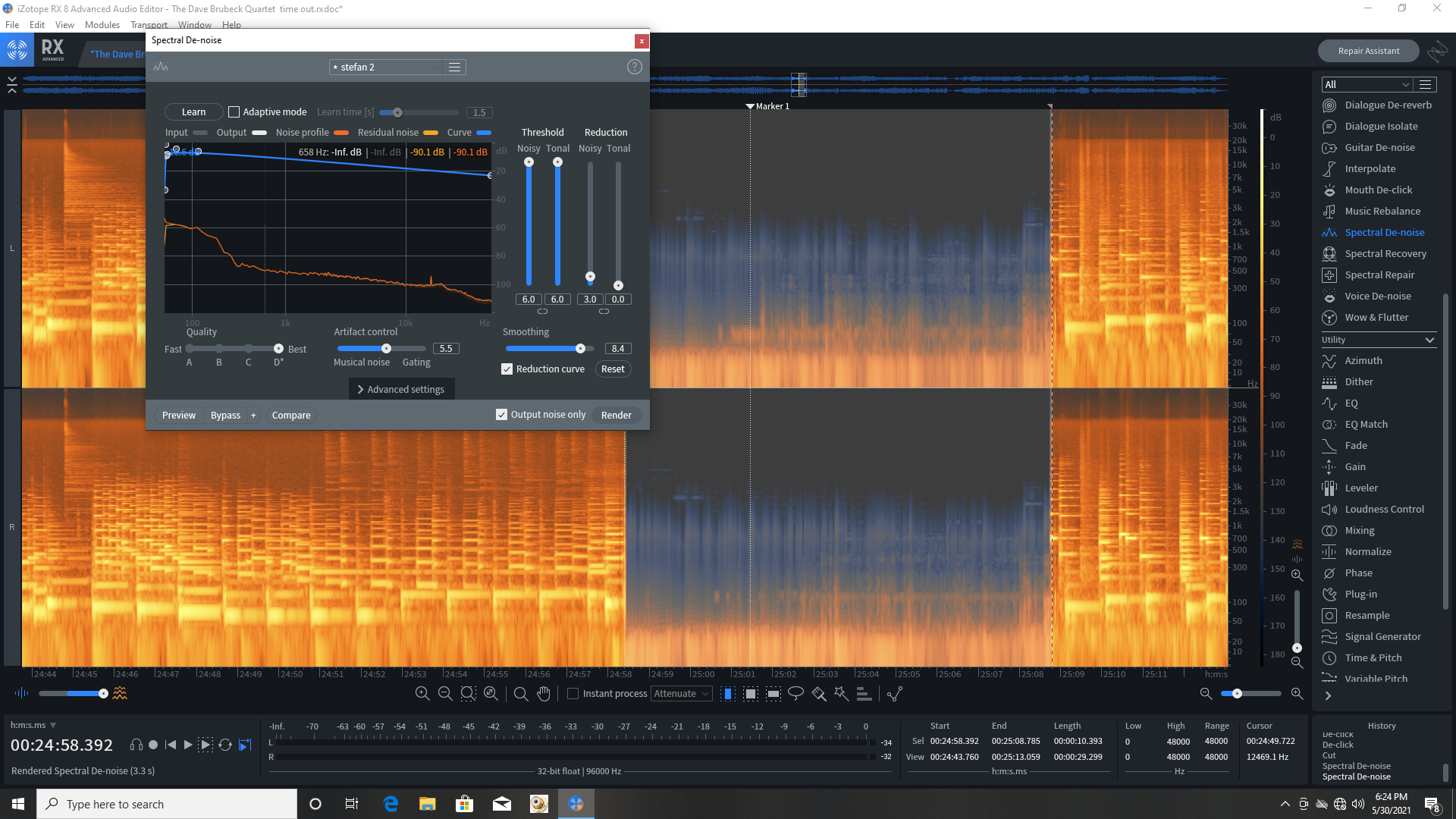This screenshot has height=819, width=1456.
Task: Enable the Adaptive mode checkbox
Action: click(234, 111)
